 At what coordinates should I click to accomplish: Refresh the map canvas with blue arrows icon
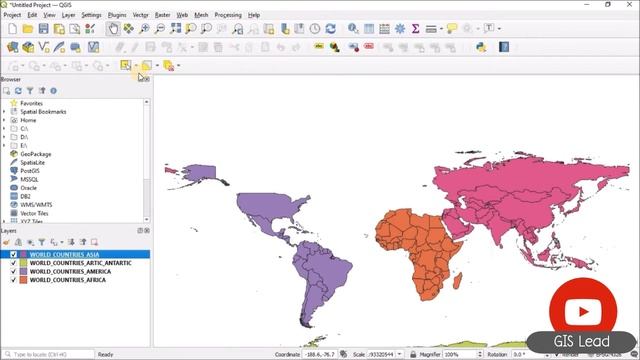click(330, 29)
